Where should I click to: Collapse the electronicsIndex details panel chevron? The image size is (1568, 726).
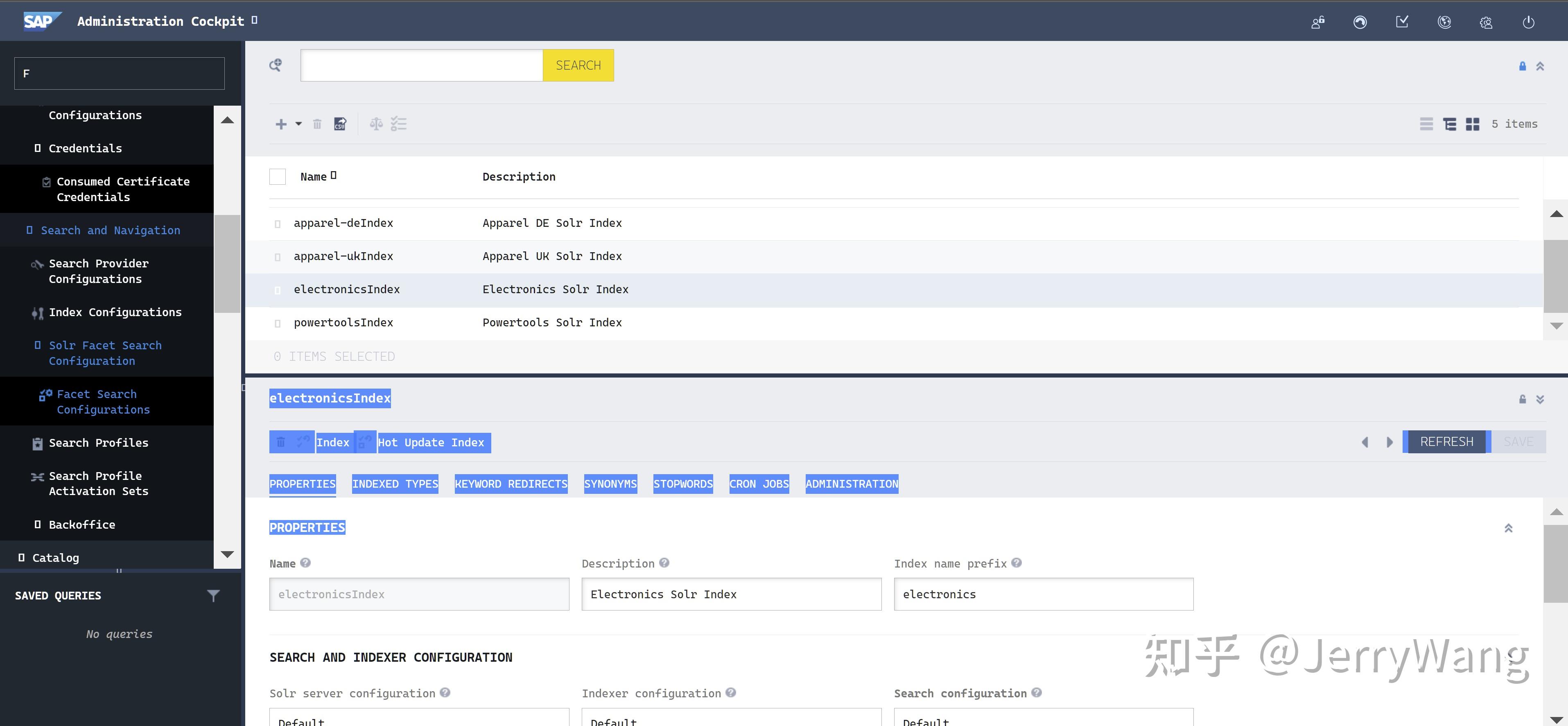click(x=1540, y=400)
